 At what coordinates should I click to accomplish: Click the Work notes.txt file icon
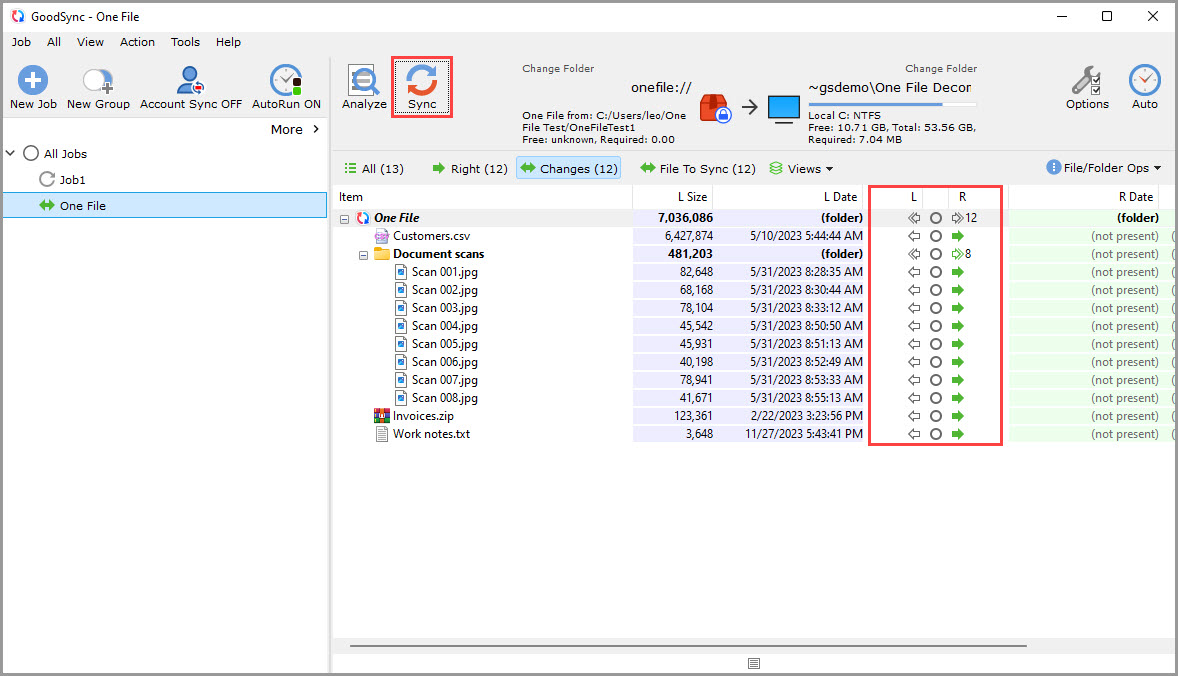pyautogui.click(x=382, y=434)
